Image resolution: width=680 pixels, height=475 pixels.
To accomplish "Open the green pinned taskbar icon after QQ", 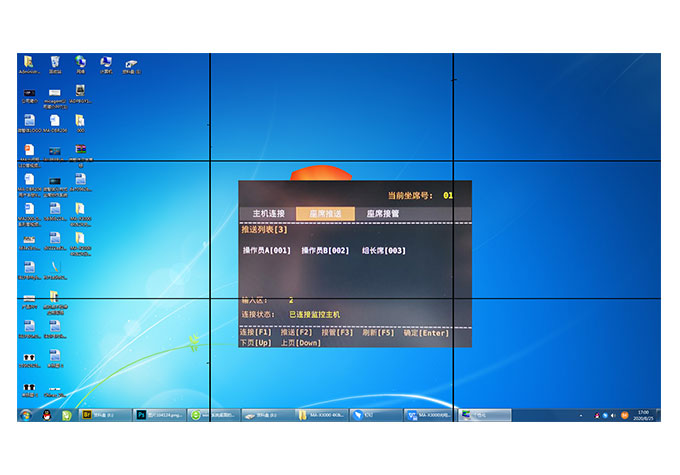I will 66,415.
